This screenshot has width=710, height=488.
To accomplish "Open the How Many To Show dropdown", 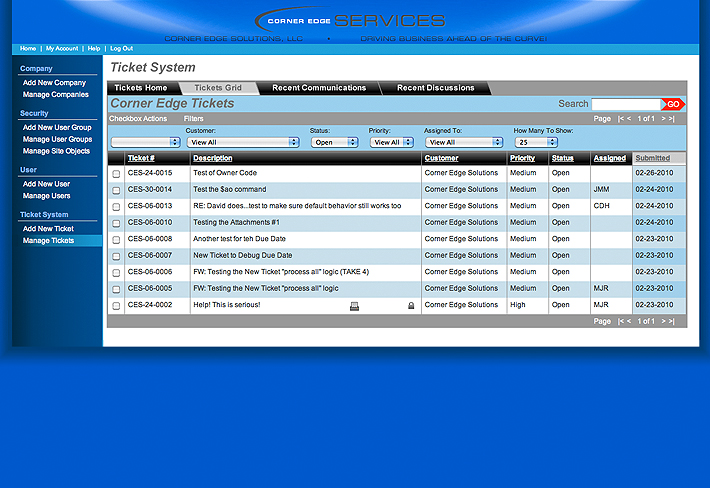I will (x=536, y=142).
